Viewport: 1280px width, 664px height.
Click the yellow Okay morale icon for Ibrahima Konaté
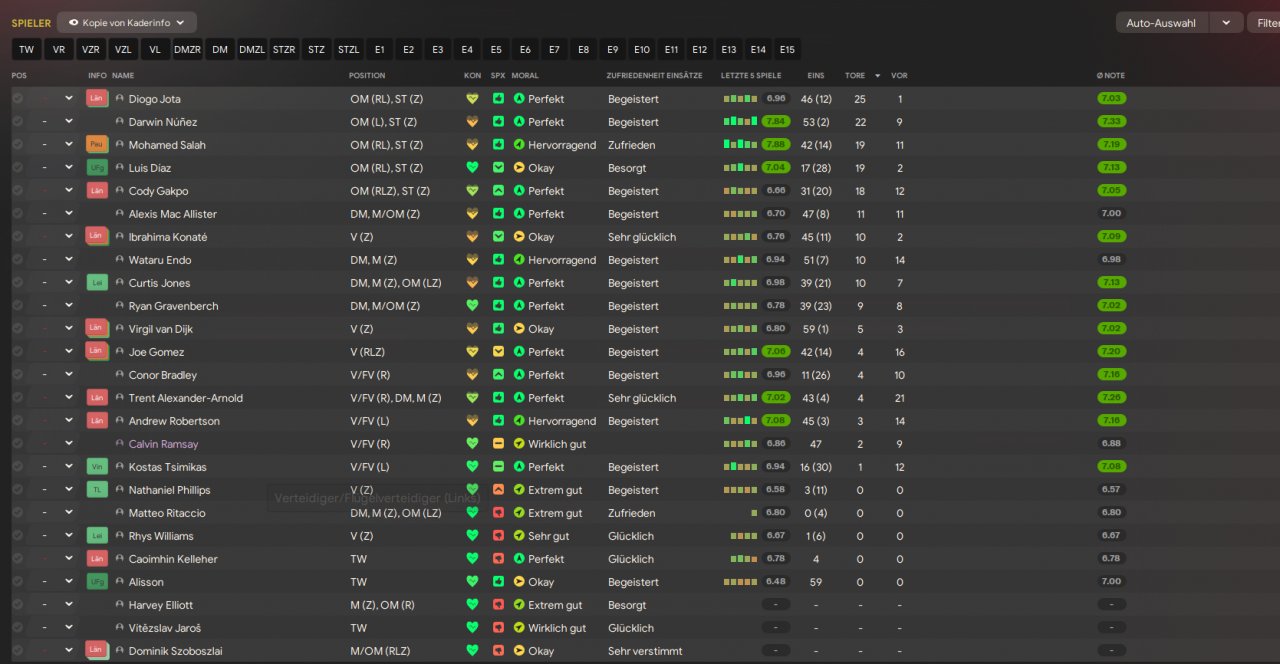[x=519, y=237]
